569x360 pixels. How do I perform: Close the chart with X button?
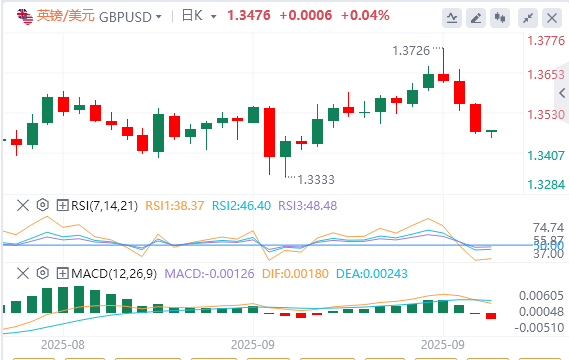coord(552,18)
